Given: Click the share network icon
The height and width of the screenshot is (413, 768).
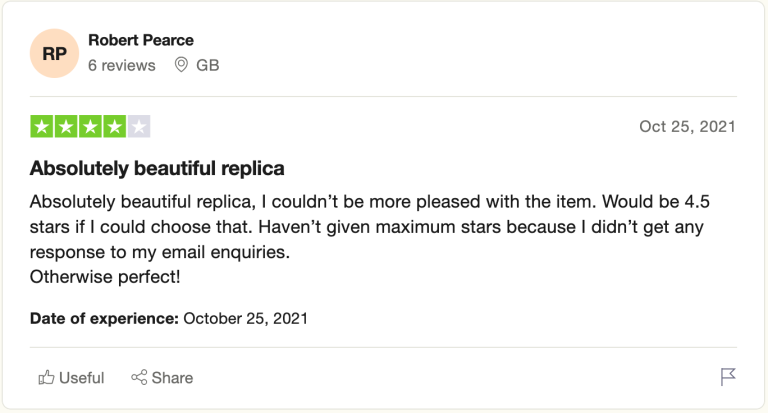Looking at the screenshot, I should [x=139, y=378].
